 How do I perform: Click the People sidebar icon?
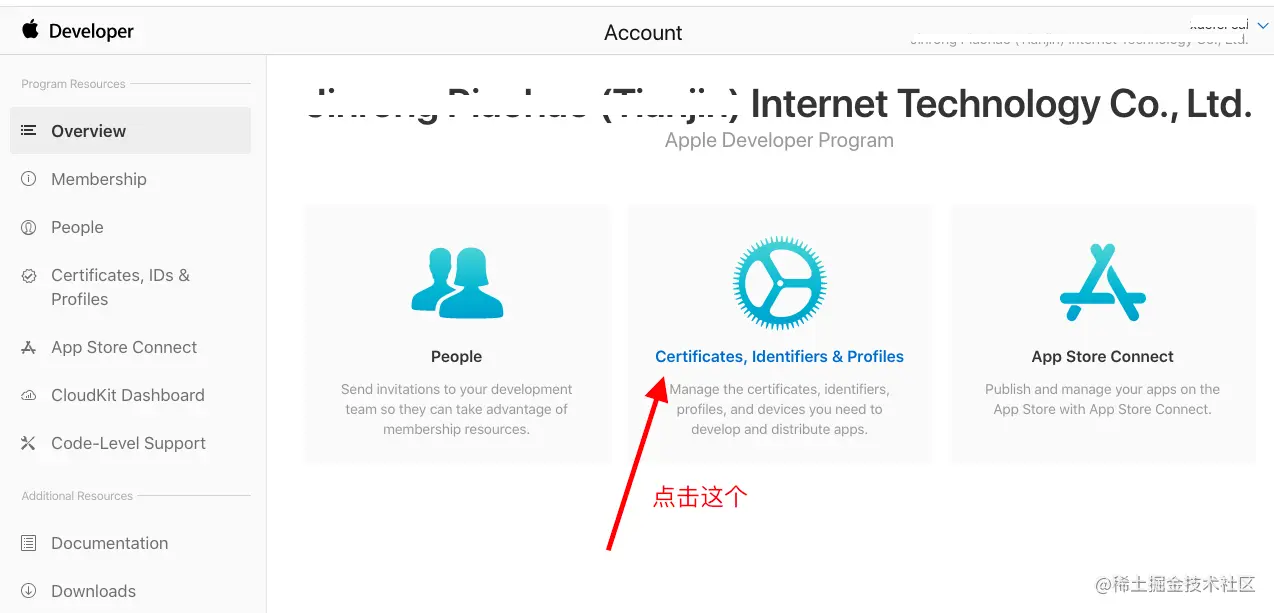(29, 227)
